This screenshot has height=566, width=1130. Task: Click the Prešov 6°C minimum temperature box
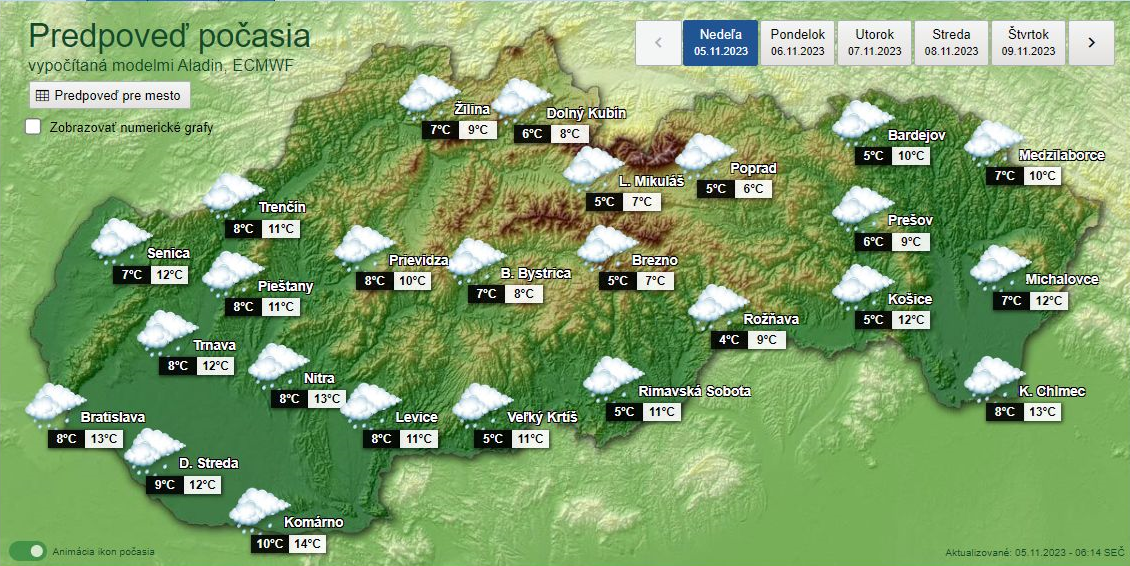pos(873,242)
